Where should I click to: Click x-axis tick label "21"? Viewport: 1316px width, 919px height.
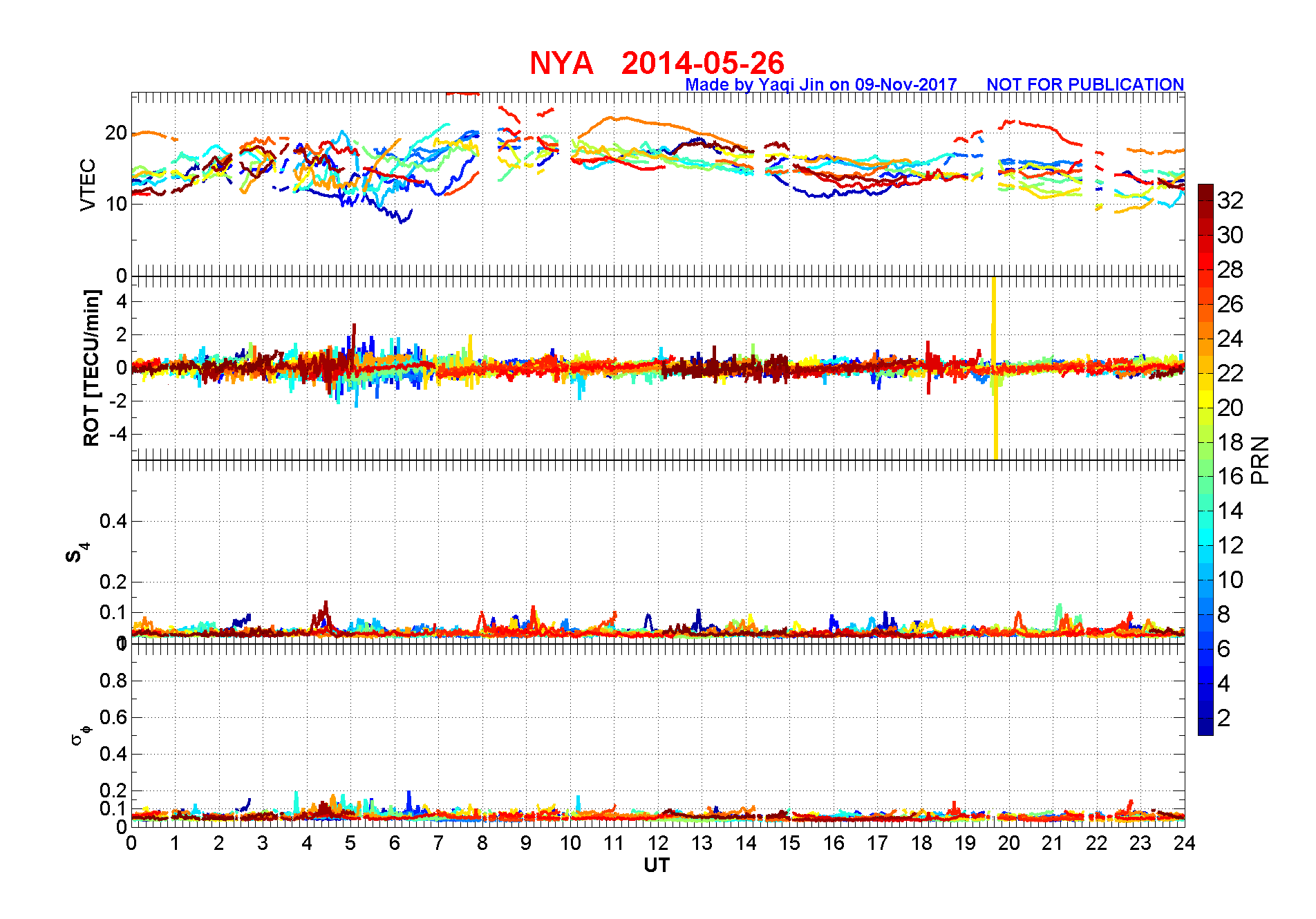coord(1053,844)
